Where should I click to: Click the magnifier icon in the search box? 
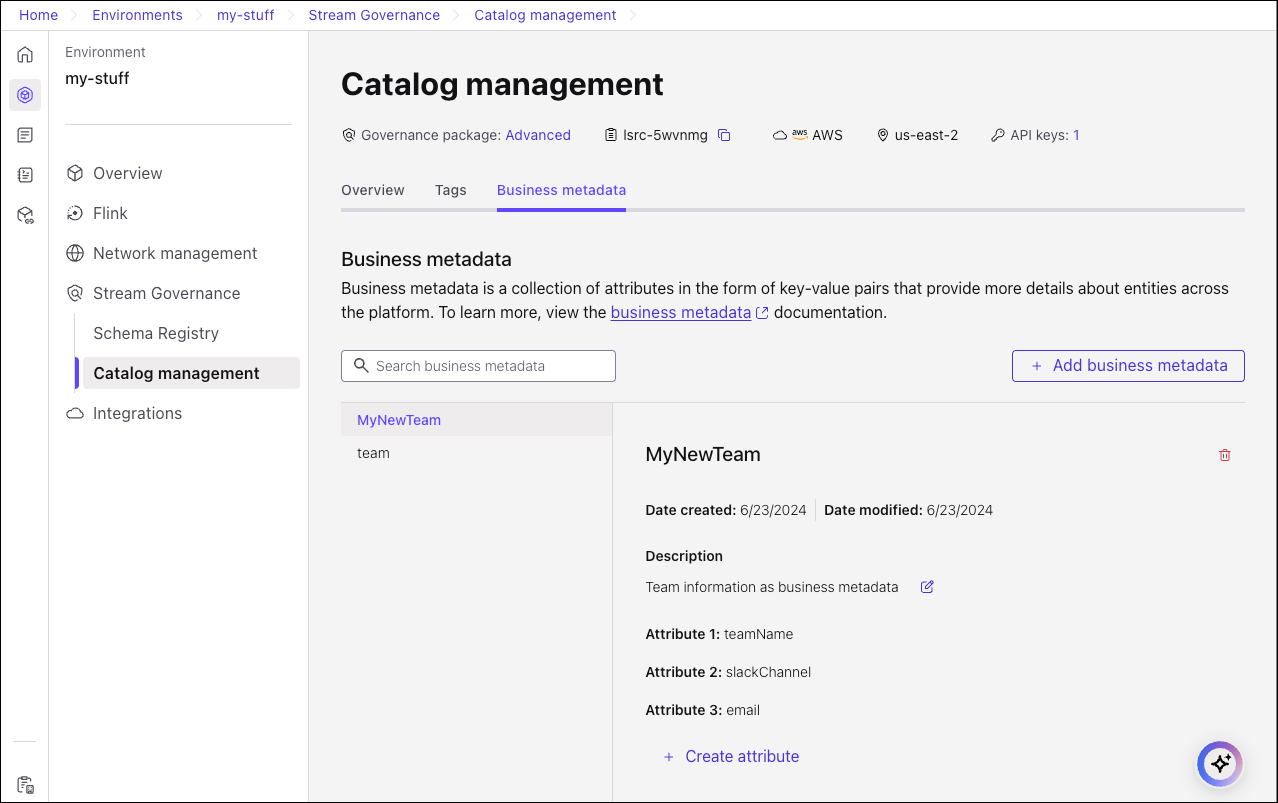361,366
